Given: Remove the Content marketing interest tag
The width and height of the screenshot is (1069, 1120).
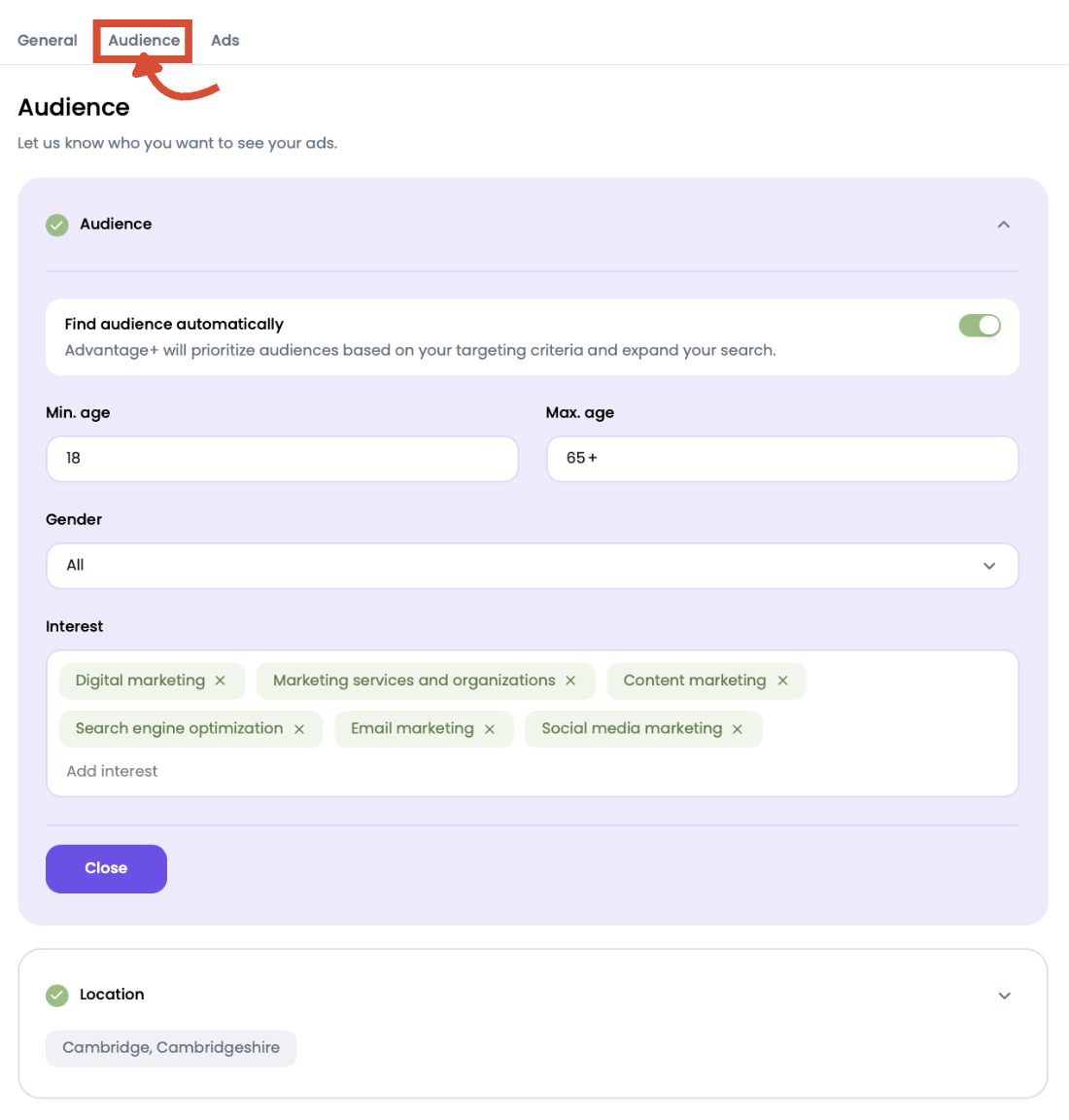Looking at the screenshot, I should (782, 681).
